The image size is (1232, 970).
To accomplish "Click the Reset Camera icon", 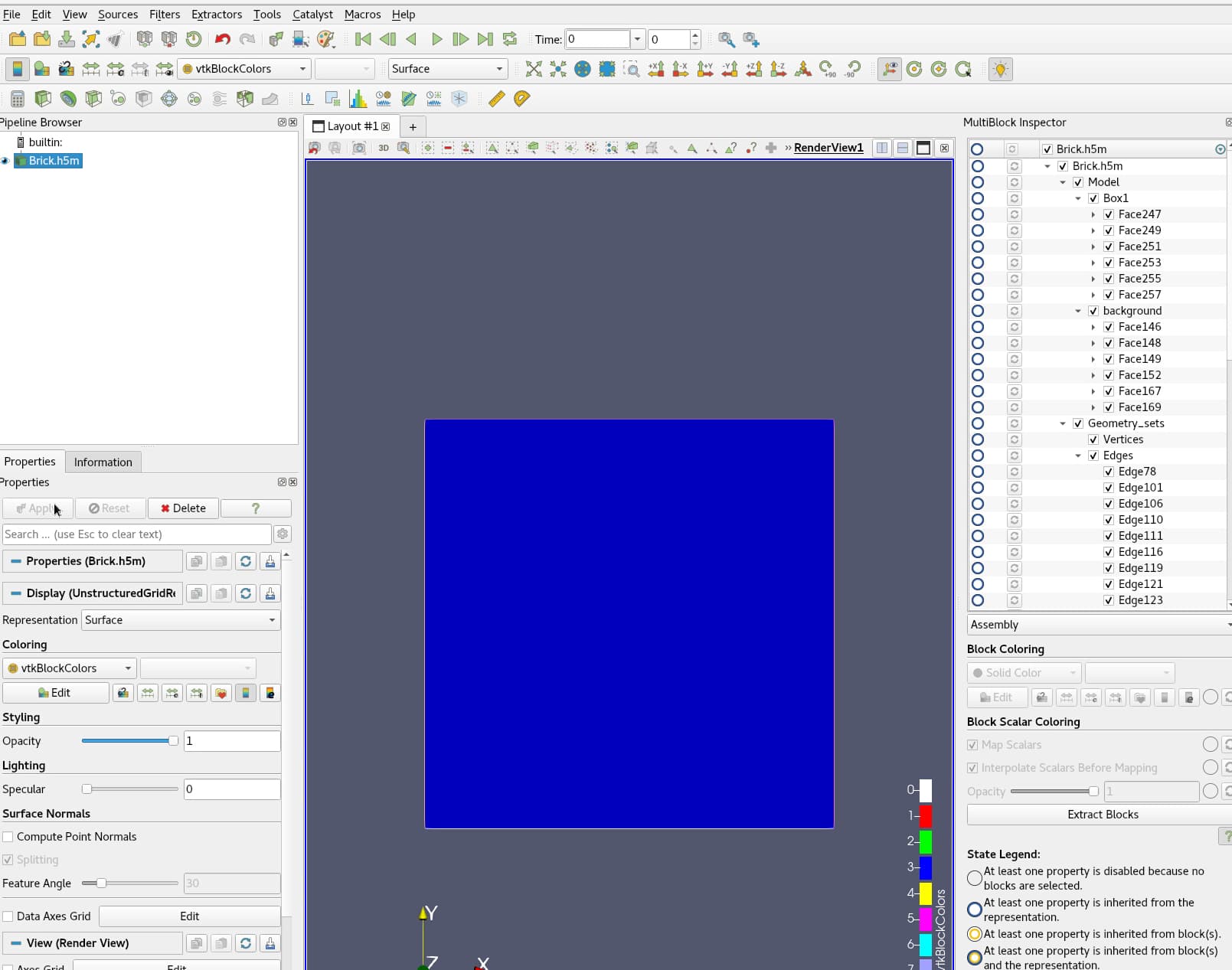I will 534,69.
